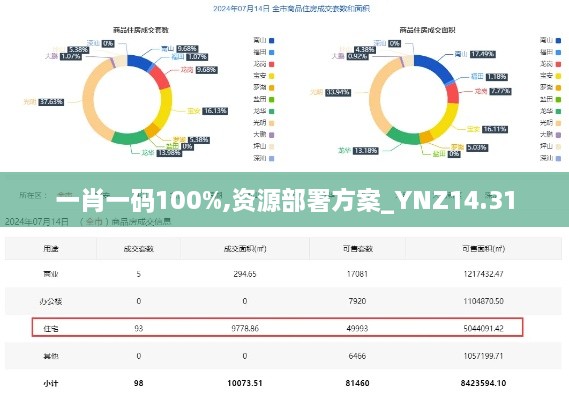The width and height of the screenshot is (569, 400).
Task: Toggle 深汕 legend entry in 成交面积 chart
Action: (550, 158)
